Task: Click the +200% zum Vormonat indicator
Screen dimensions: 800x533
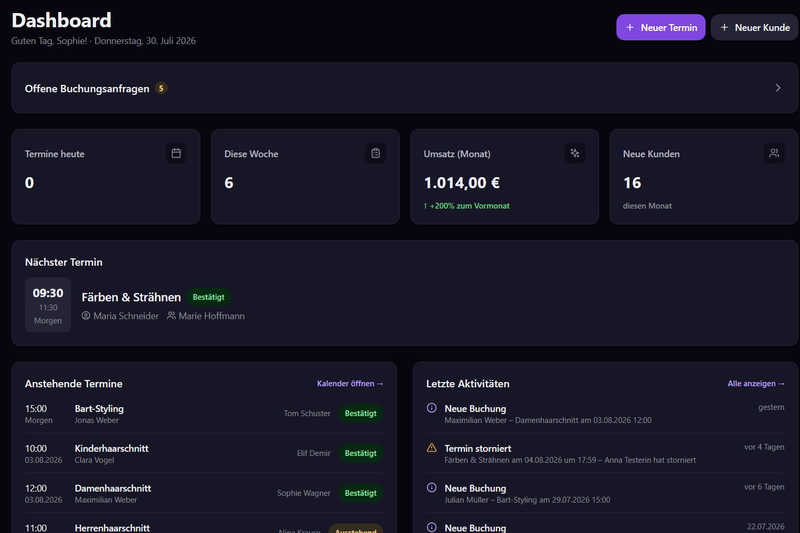Action: 466,206
